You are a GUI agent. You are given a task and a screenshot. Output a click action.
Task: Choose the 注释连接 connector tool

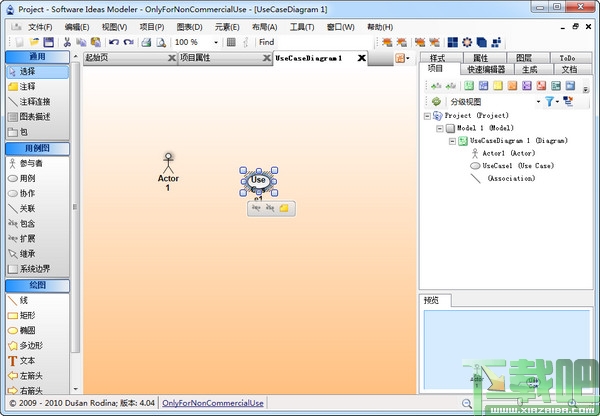37,102
